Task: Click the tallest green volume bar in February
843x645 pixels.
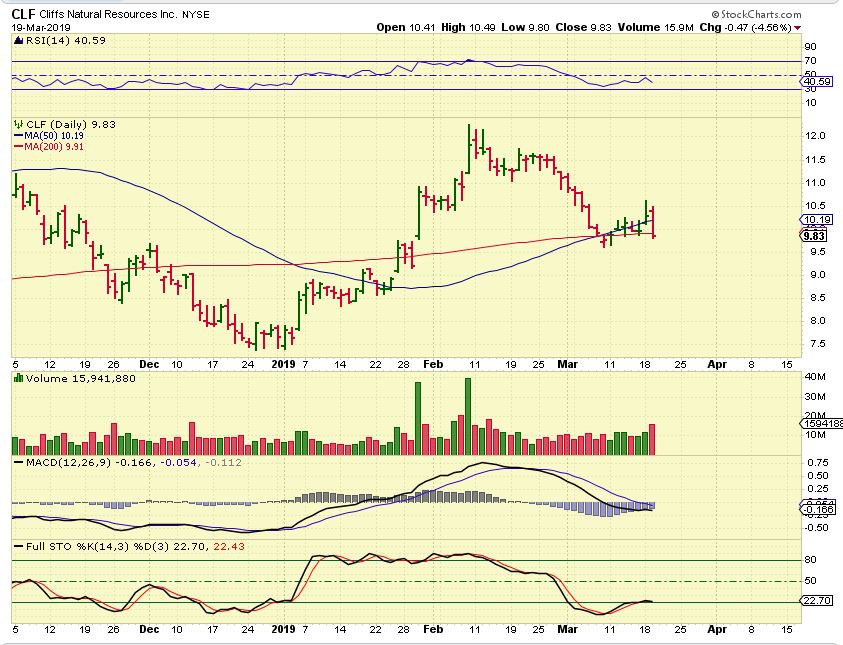Action: [467, 417]
